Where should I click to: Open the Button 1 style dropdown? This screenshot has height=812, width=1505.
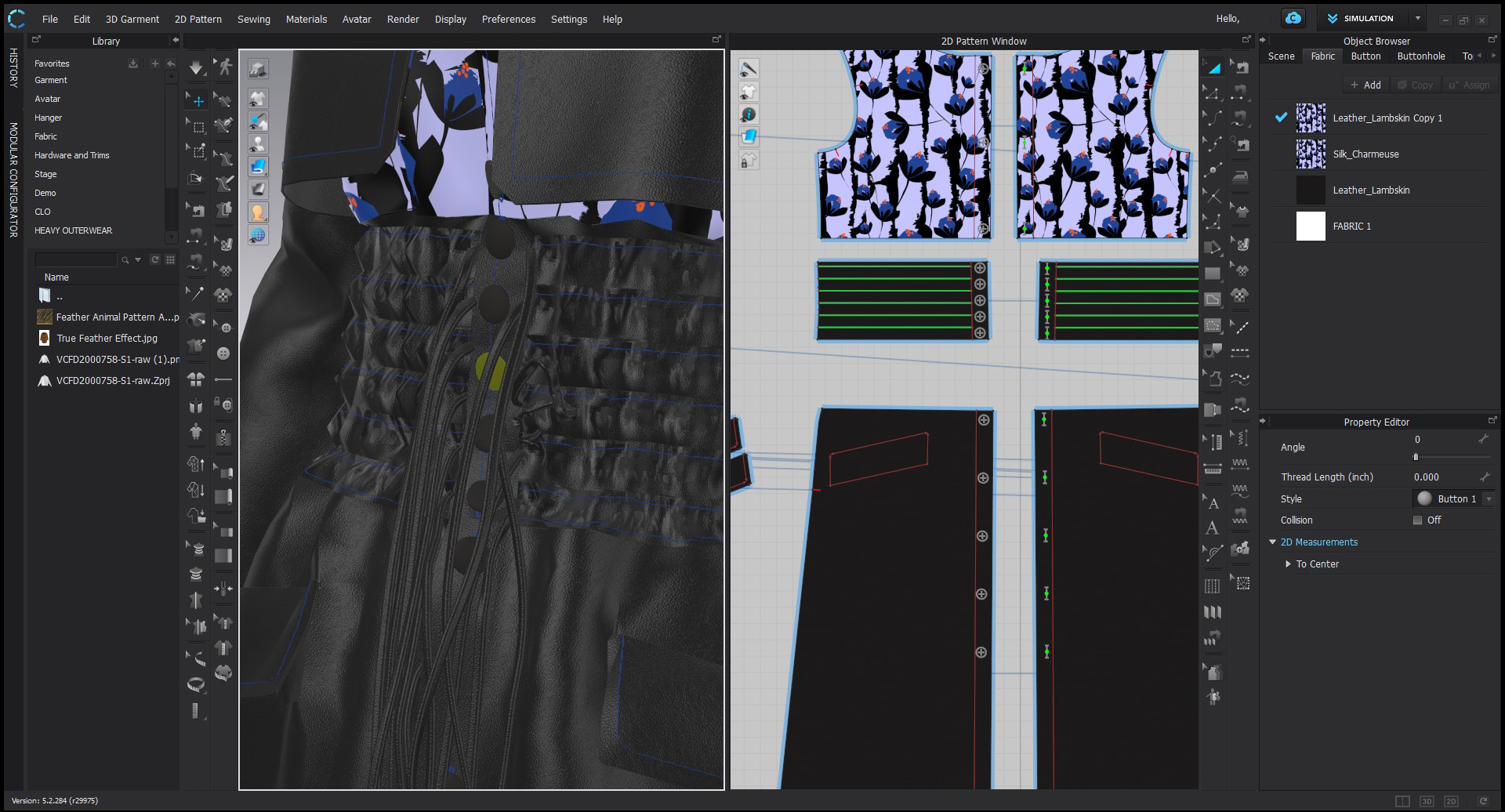[1488, 498]
